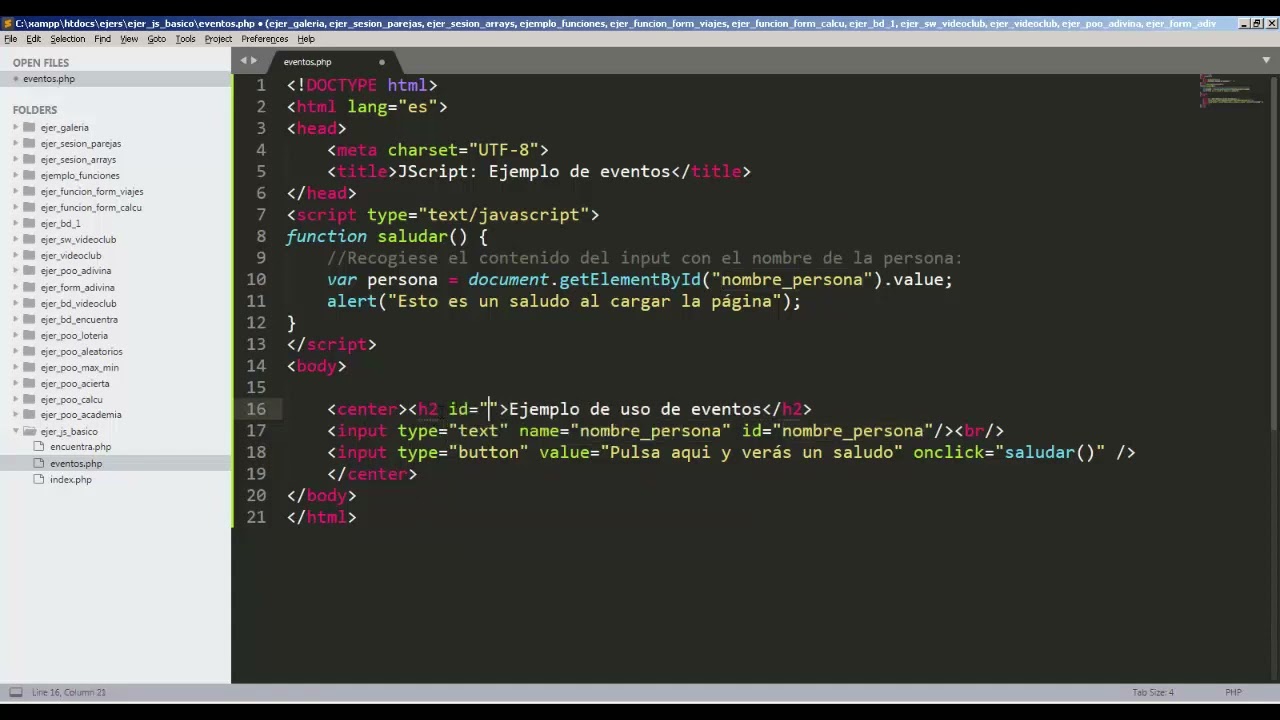Click the Sublime Text icon in title bar
This screenshot has width=1280, height=720.
pos(7,23)
